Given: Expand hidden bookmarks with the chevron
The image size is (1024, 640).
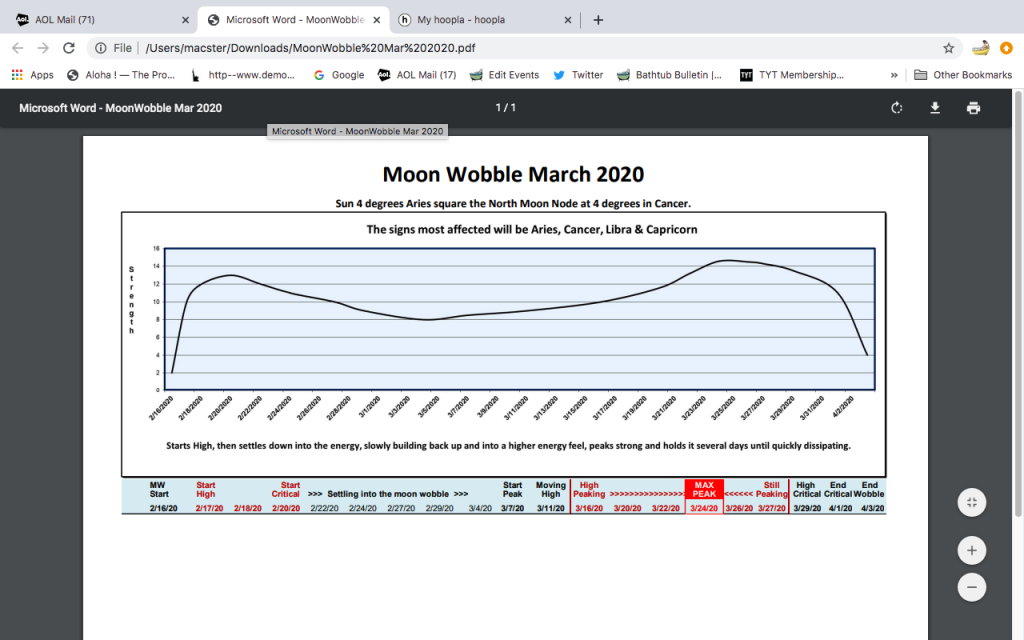Looking at the screenshot, I should (894, 75).
